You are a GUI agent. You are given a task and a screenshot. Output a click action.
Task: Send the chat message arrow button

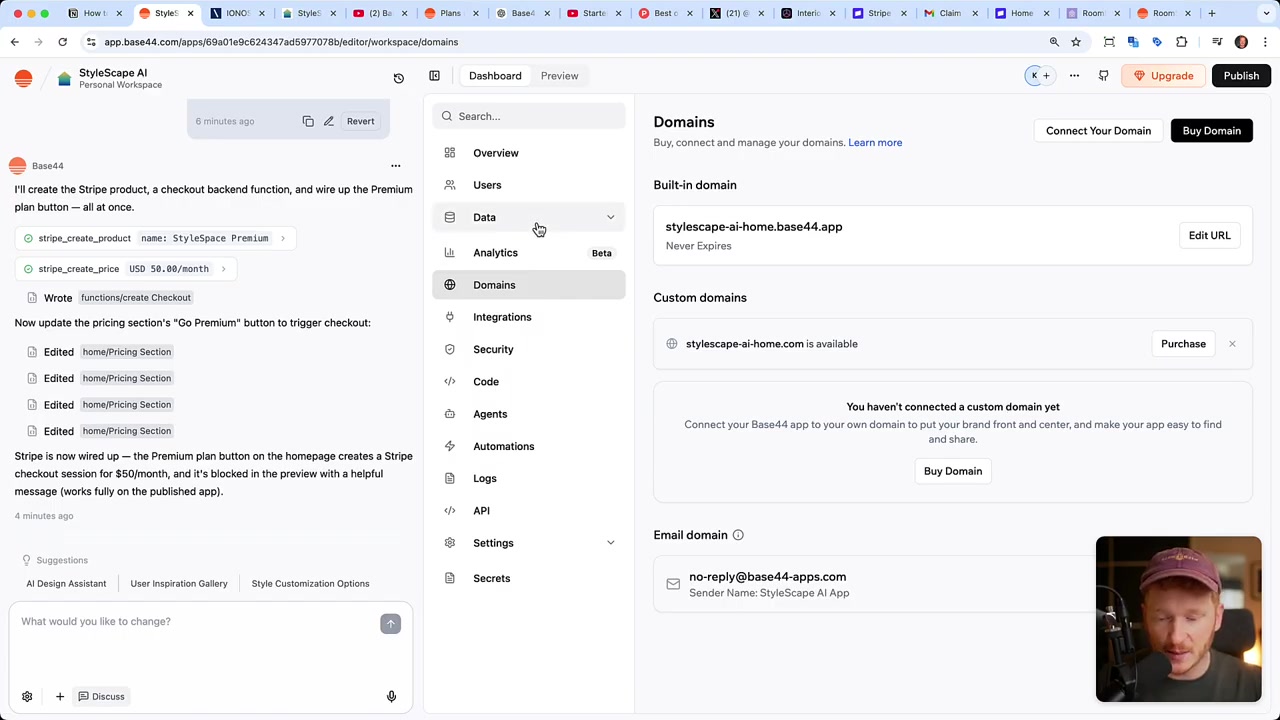tap(390, 623)
